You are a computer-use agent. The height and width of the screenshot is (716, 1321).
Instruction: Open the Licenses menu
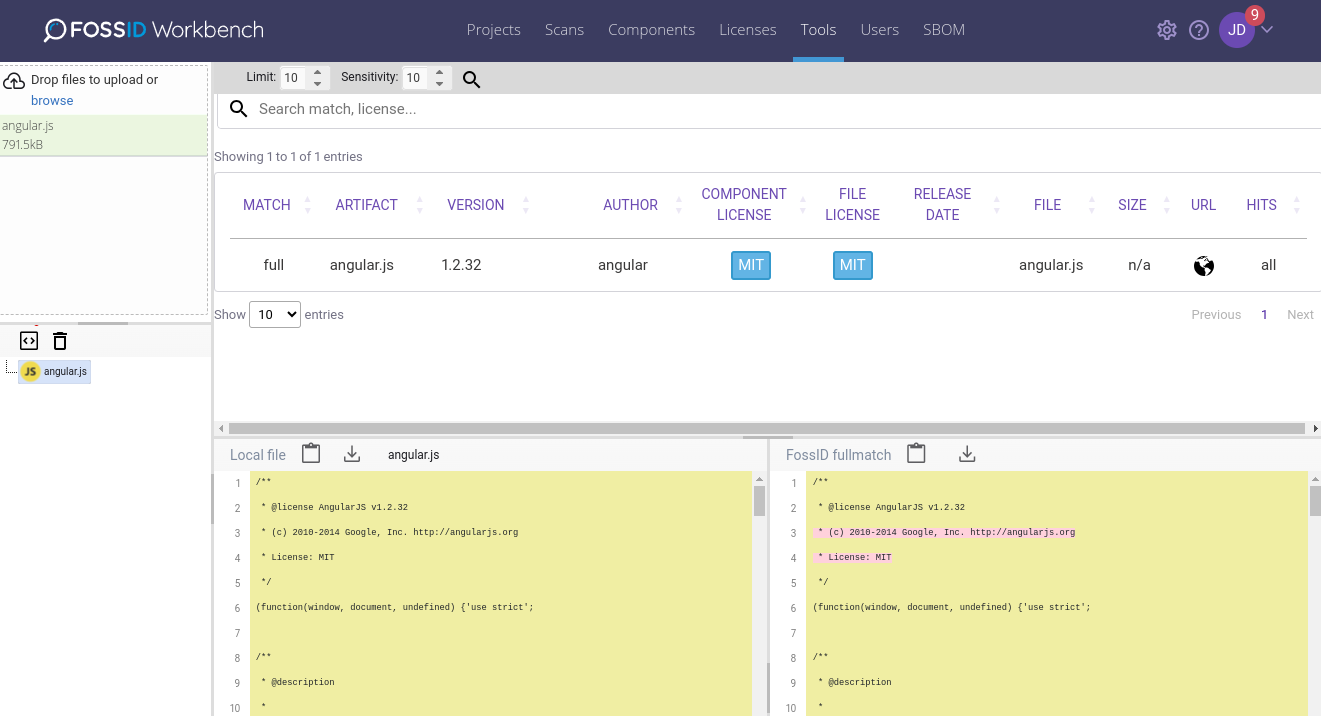point(748,30)
